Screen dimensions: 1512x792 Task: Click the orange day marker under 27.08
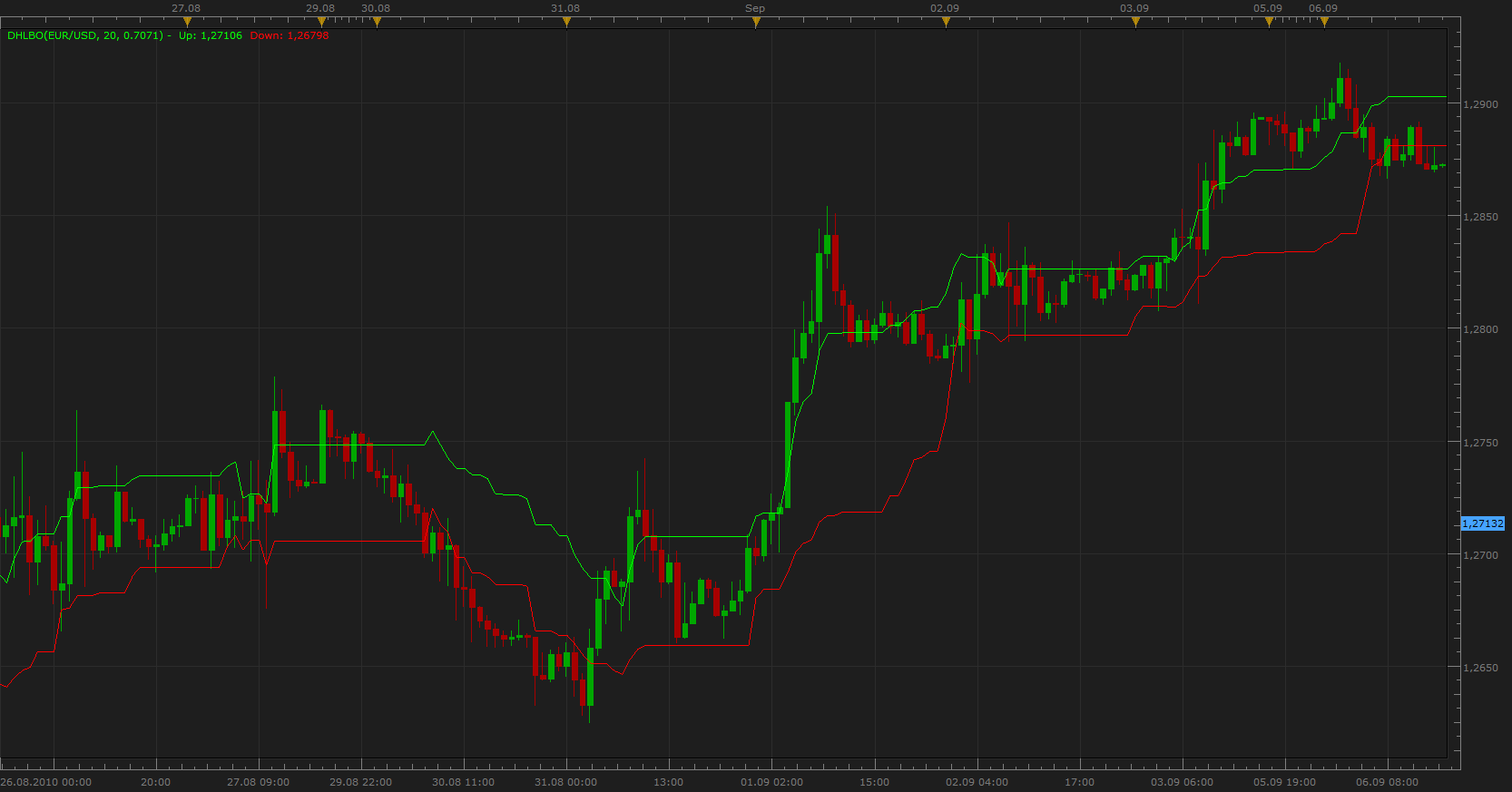point(187,22)
